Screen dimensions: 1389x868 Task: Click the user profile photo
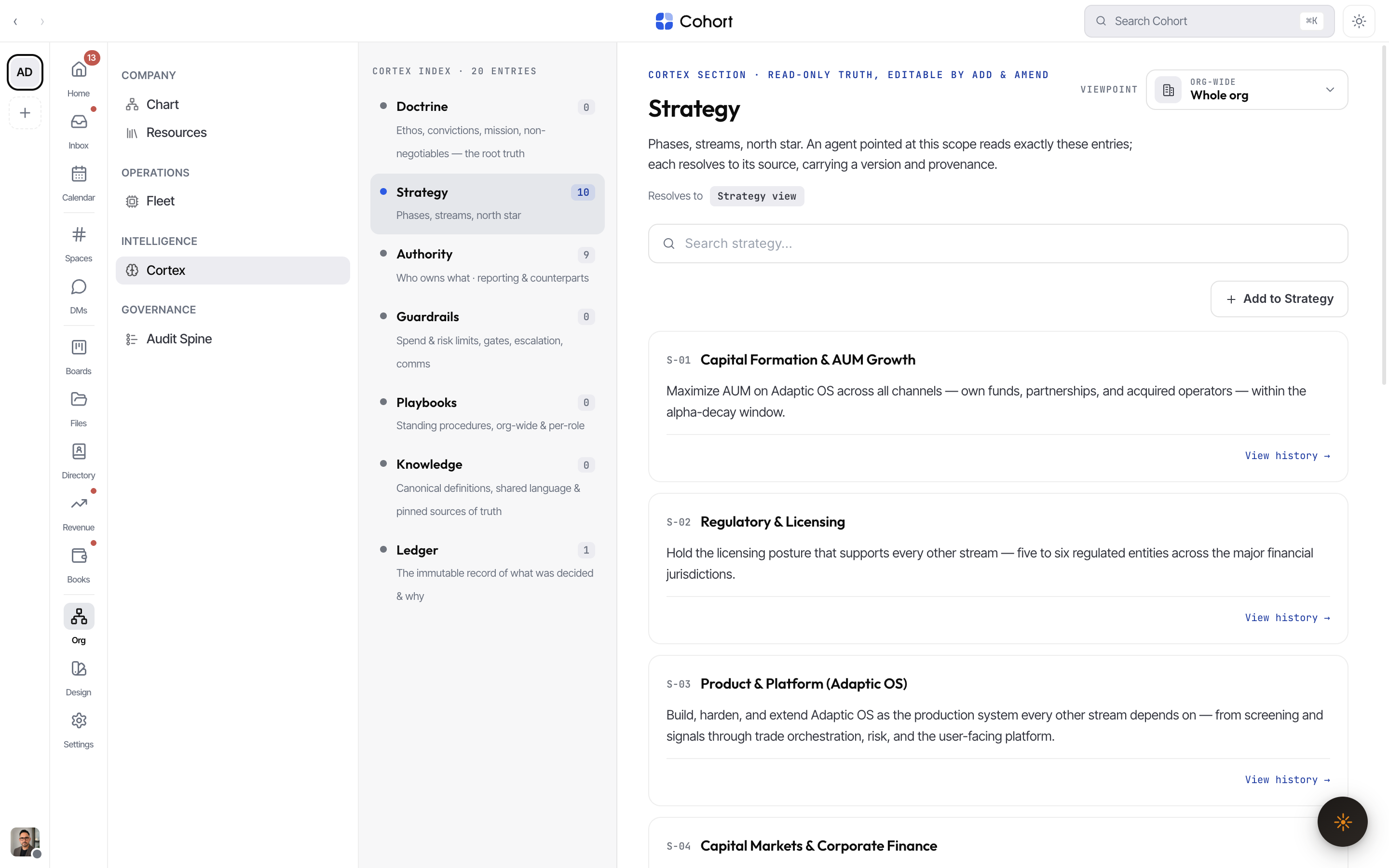(x=25, y=841)
